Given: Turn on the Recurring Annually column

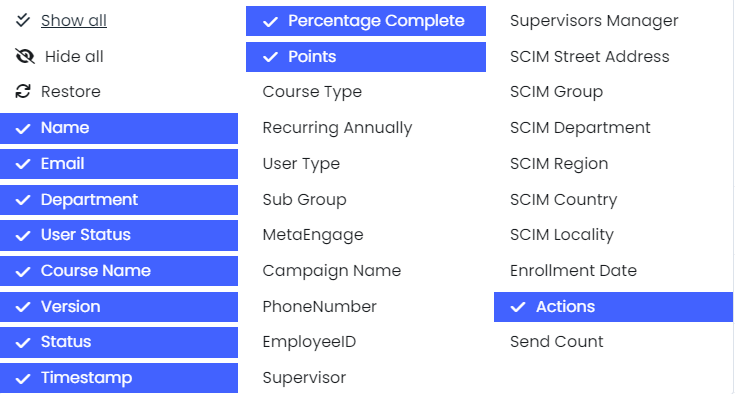Looking at the screenshot, I should tap(366, 128).
